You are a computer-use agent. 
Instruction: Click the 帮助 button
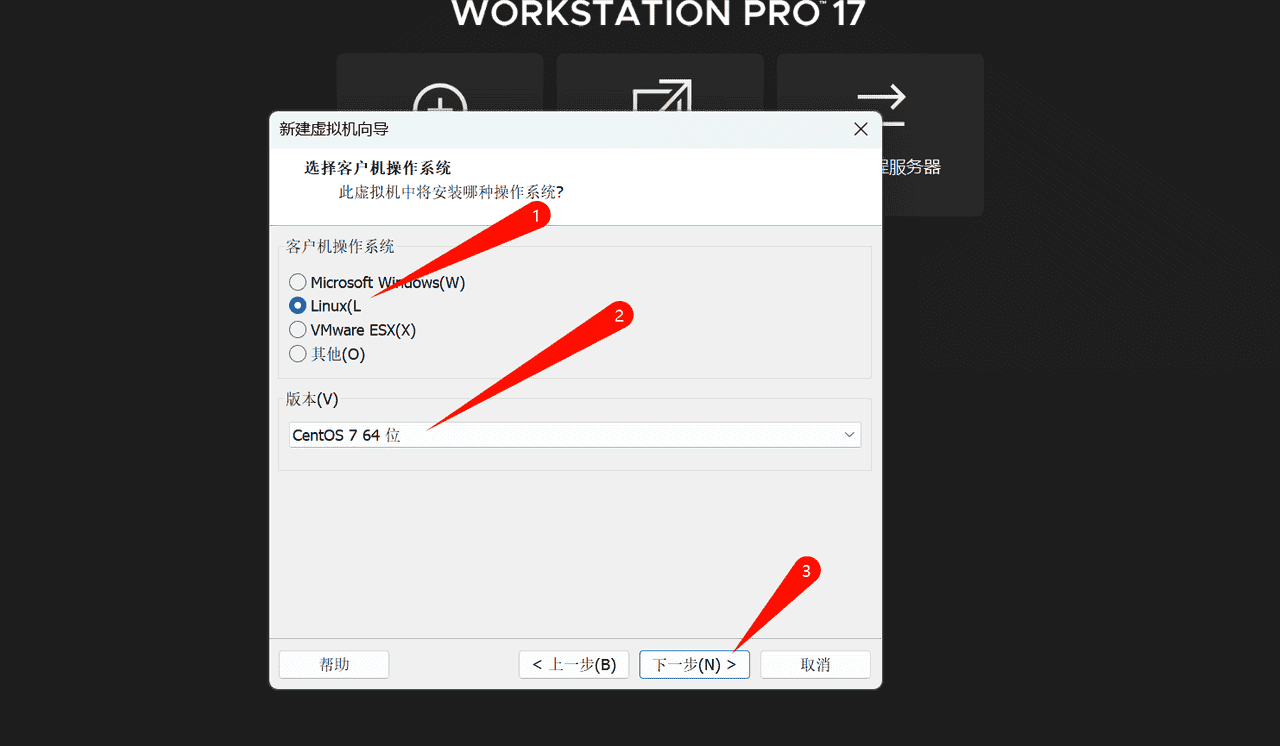tap(334, 664)
